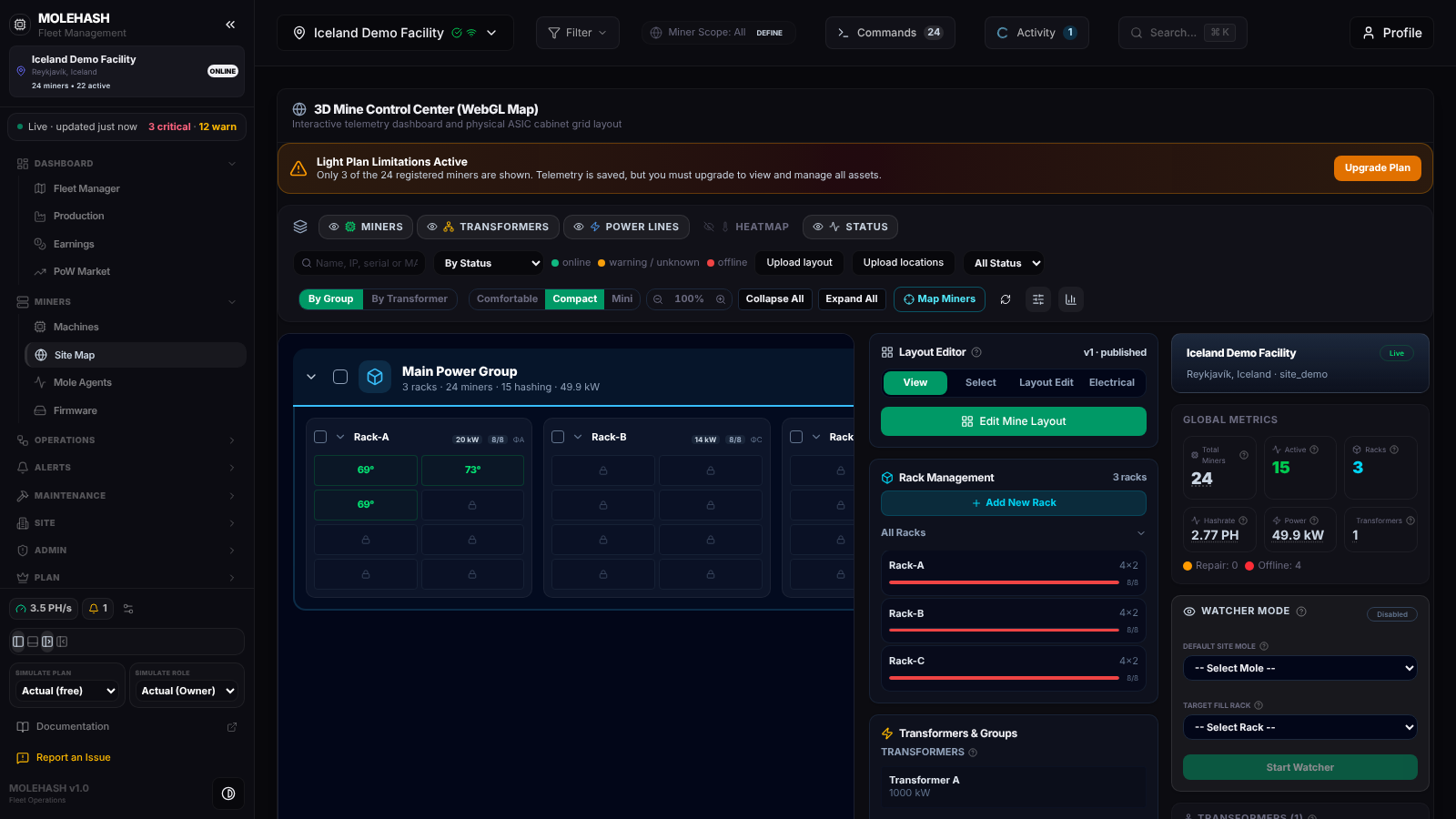Image resolution: width=1456 pixels, height=819 pixels.
Task: Select the left-panel layout icon
Action: click(18, 642)
